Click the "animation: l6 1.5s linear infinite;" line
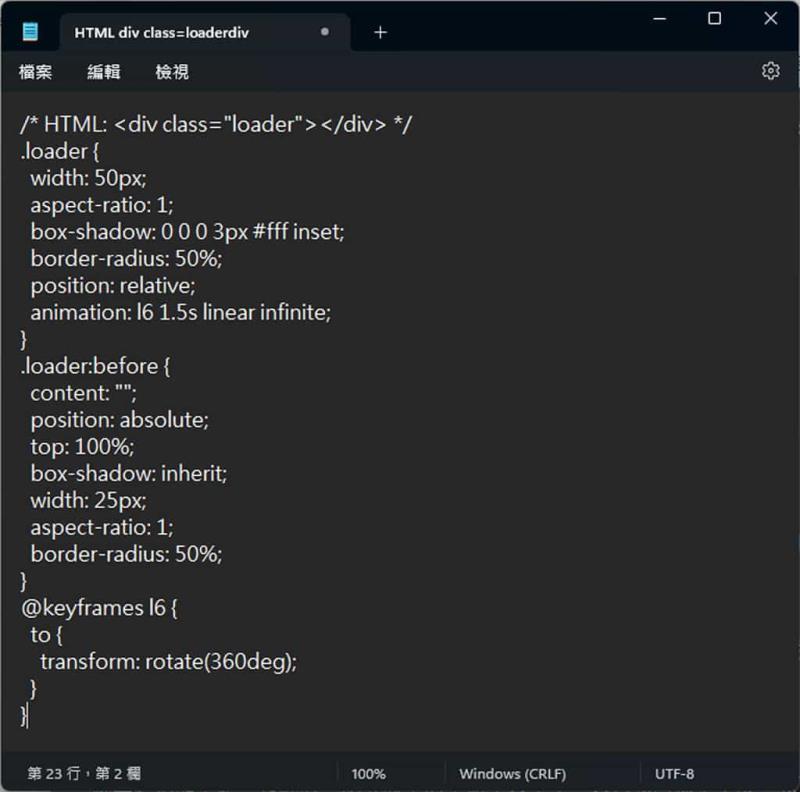Image resolution: width=800 pixels, height=792 pixels. (181, 312)
